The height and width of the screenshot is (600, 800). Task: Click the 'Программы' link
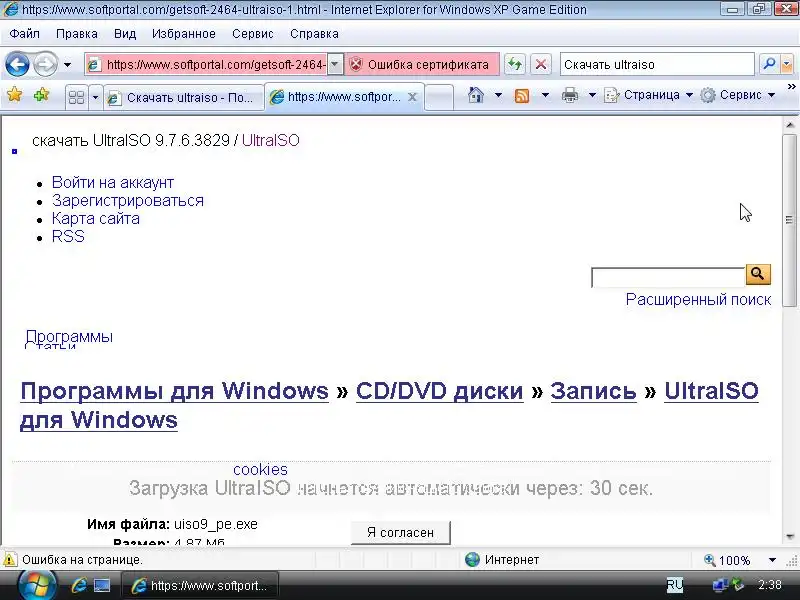point(69,336)
